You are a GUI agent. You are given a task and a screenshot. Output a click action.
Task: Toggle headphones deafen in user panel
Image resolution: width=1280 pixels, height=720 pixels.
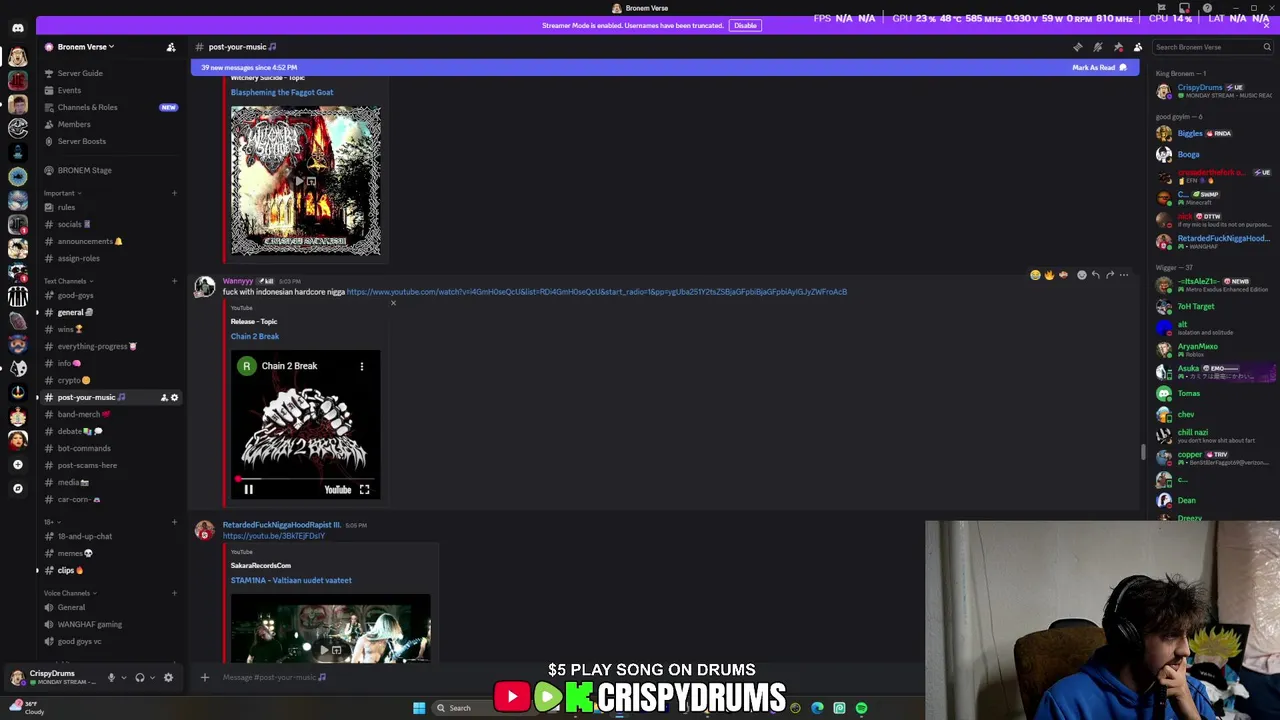click(x=140, y=677)
